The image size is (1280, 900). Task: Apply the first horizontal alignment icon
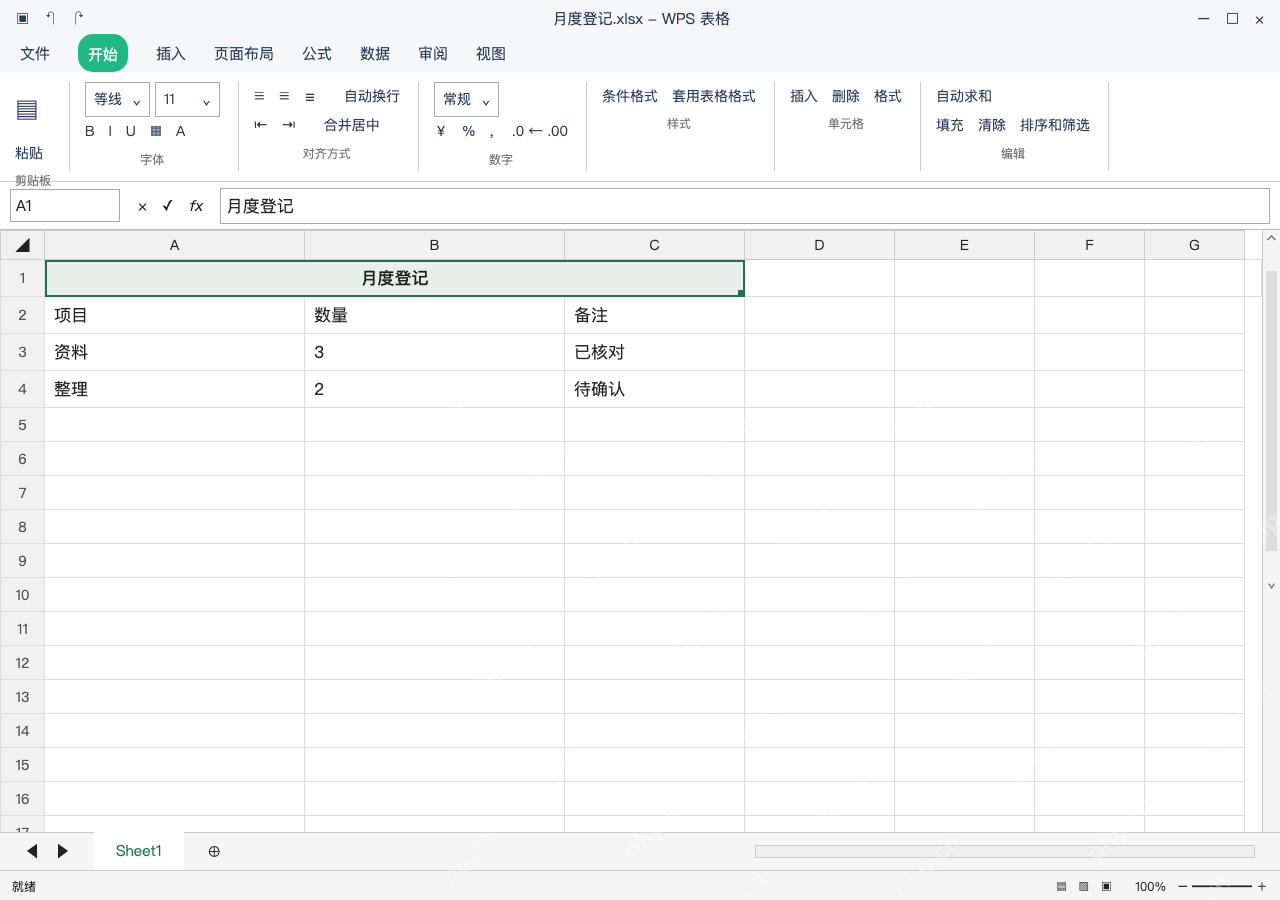259,96
